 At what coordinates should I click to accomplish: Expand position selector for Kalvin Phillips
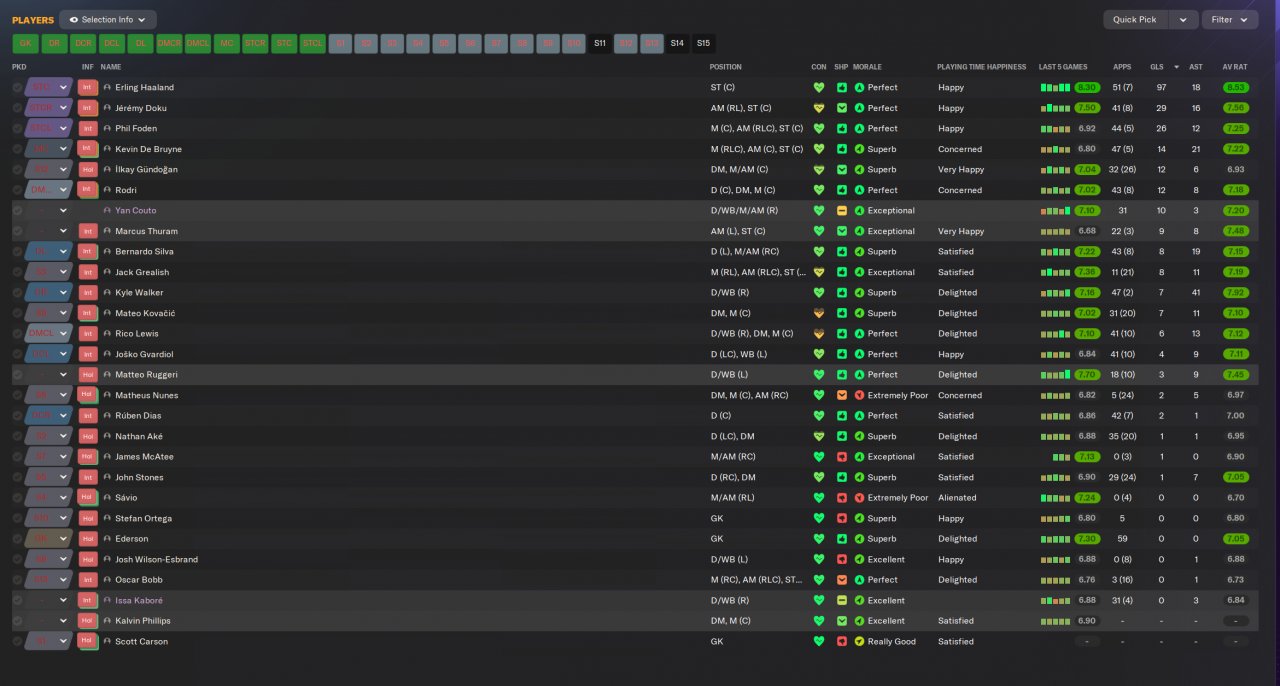[63, 620]
